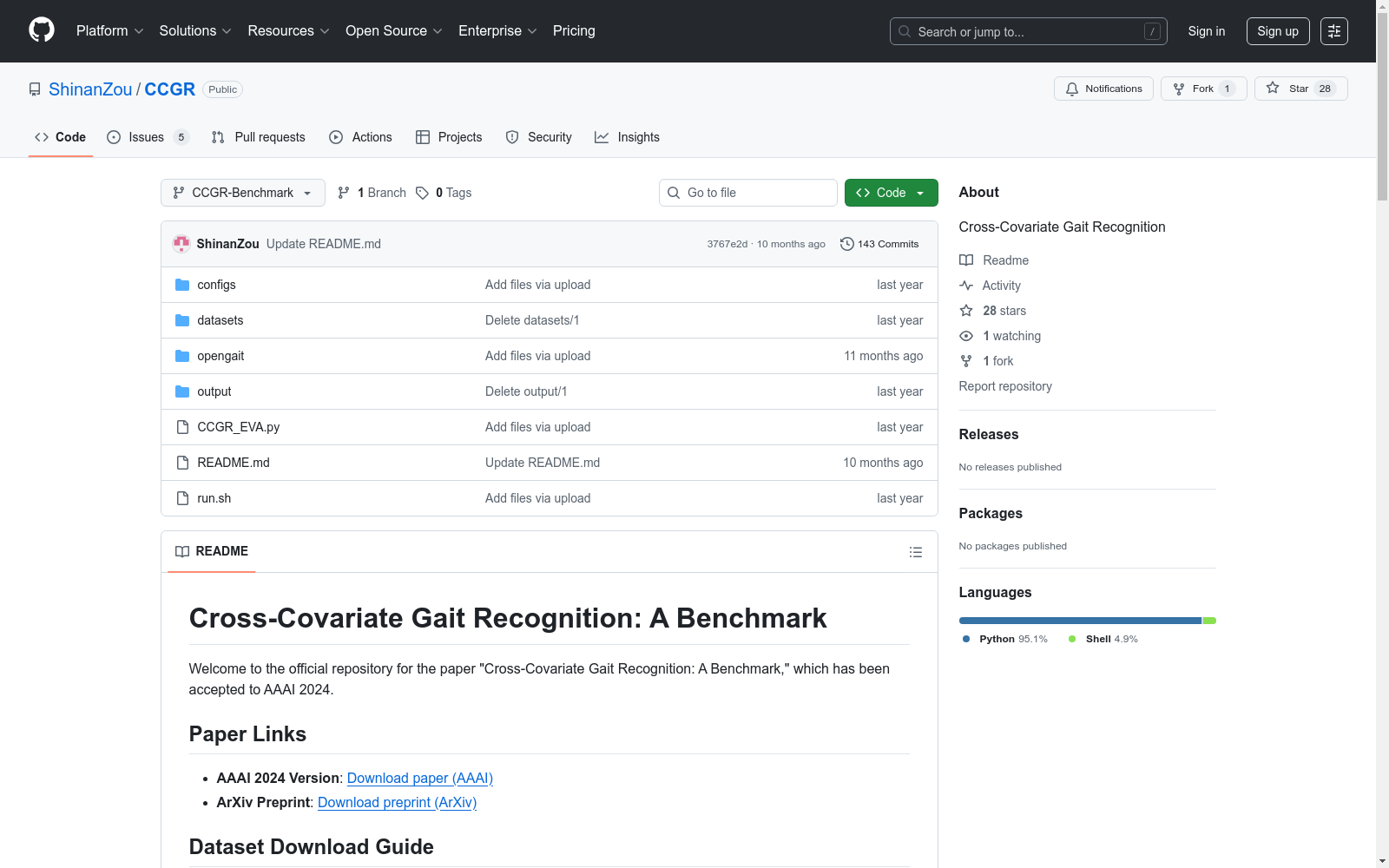Click the tag icon next to Tags
The width and height of the screenshot is (1389, 868).
coord(422,193)
